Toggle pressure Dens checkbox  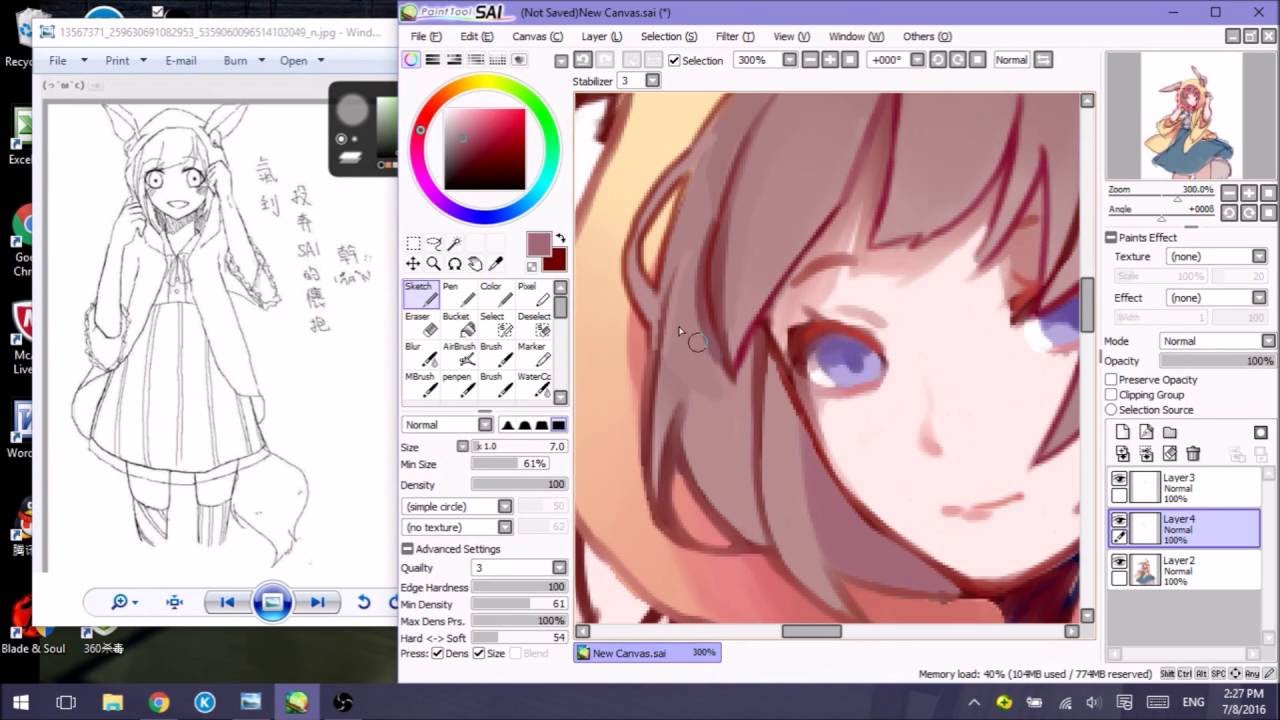[437, 653]
